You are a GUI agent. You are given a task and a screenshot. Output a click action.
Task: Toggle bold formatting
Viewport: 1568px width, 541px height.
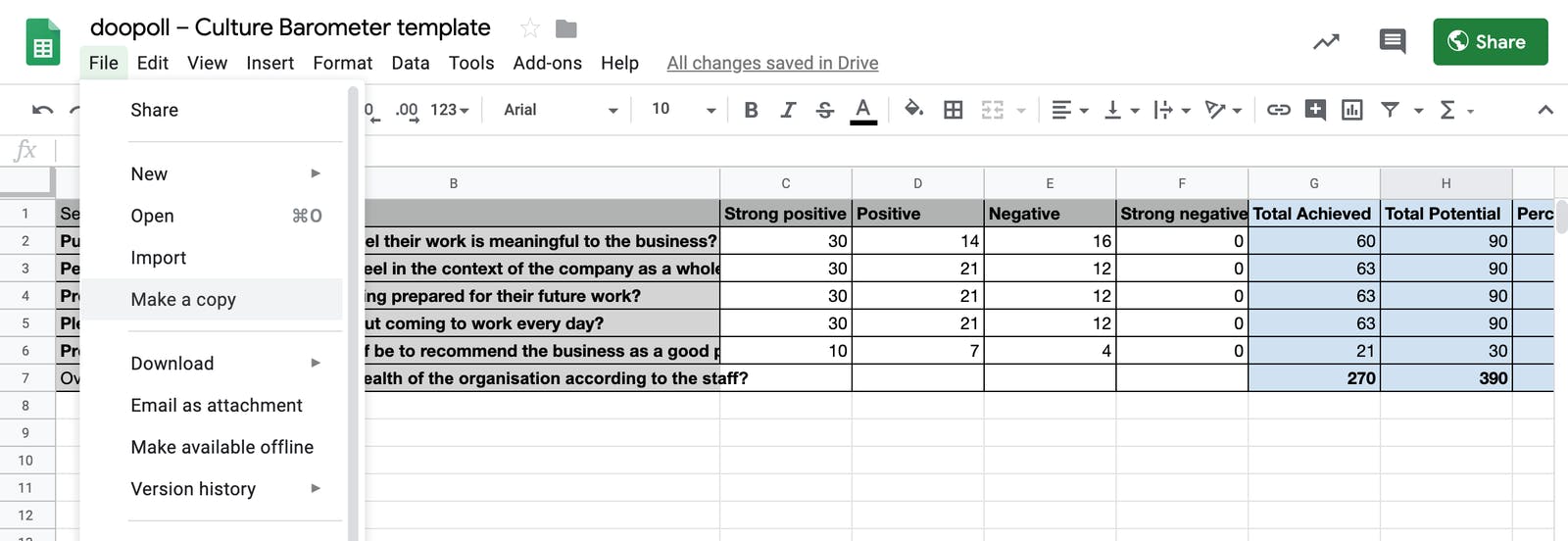[x=751, y=110]
